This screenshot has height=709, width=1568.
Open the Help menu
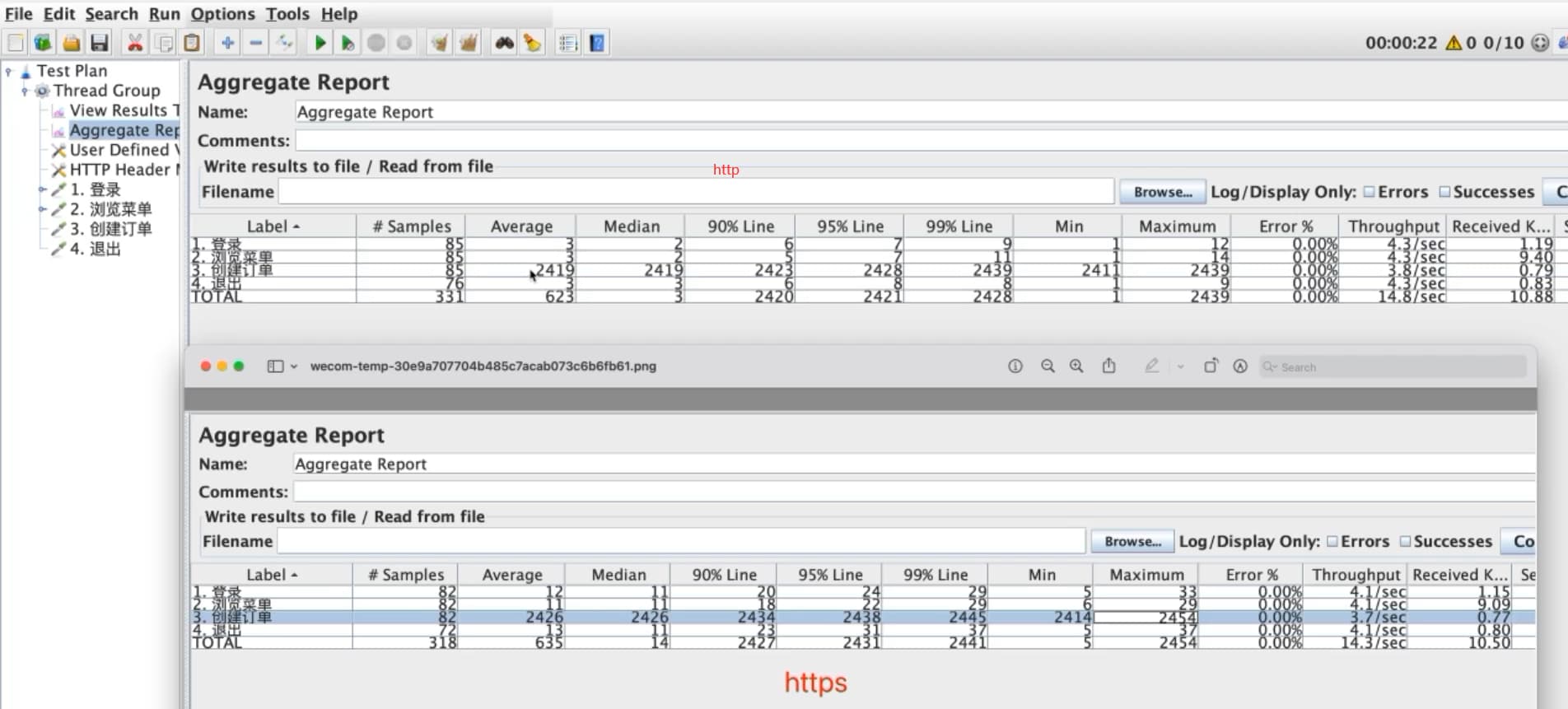tap(339, 14)
